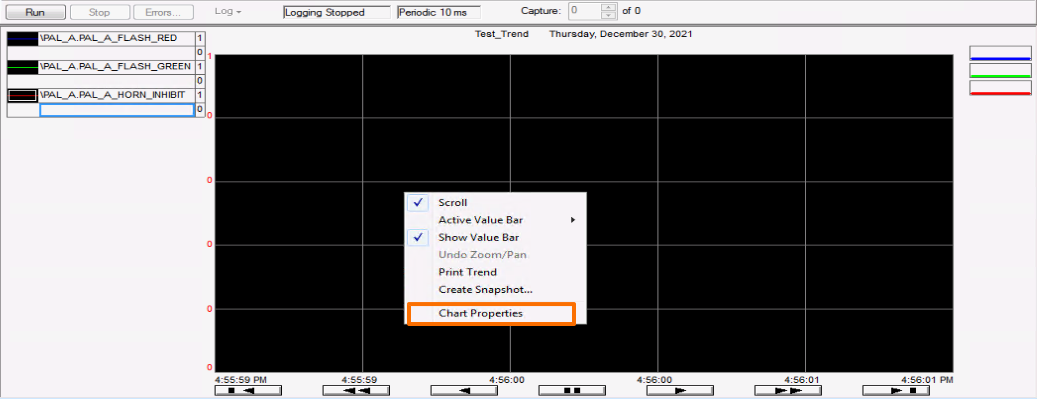Click the empty tag entry field below HORN_INHIBIT
The image size is (1037, 399).
tap(117, 111)
